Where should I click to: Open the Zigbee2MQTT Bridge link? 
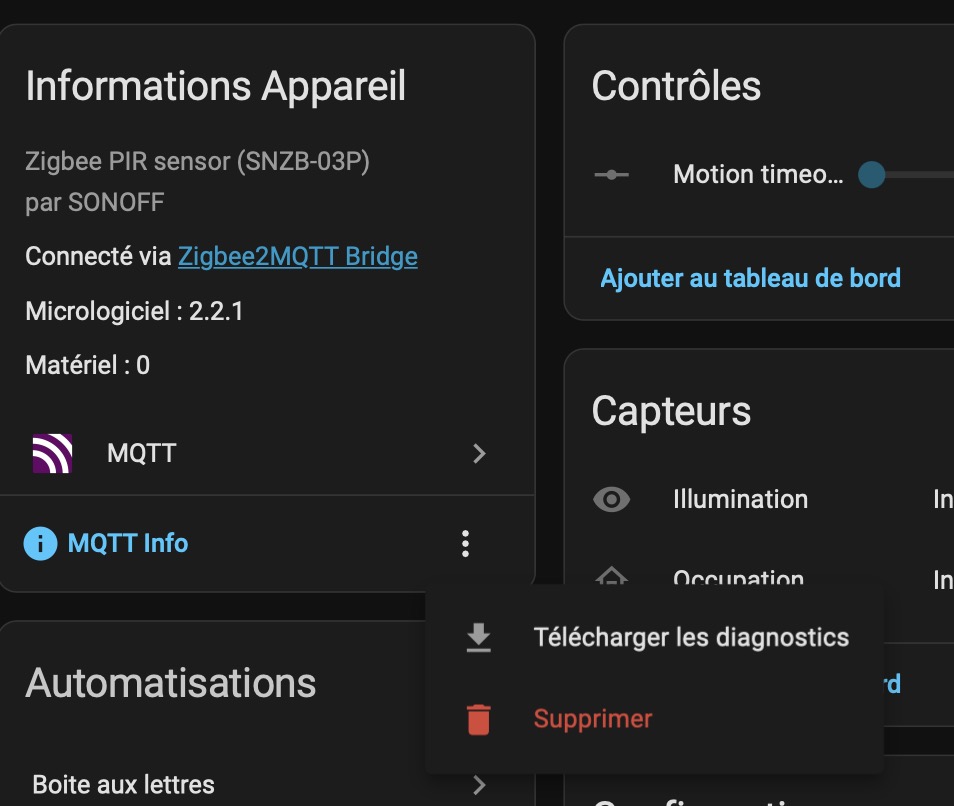[298, 257]
